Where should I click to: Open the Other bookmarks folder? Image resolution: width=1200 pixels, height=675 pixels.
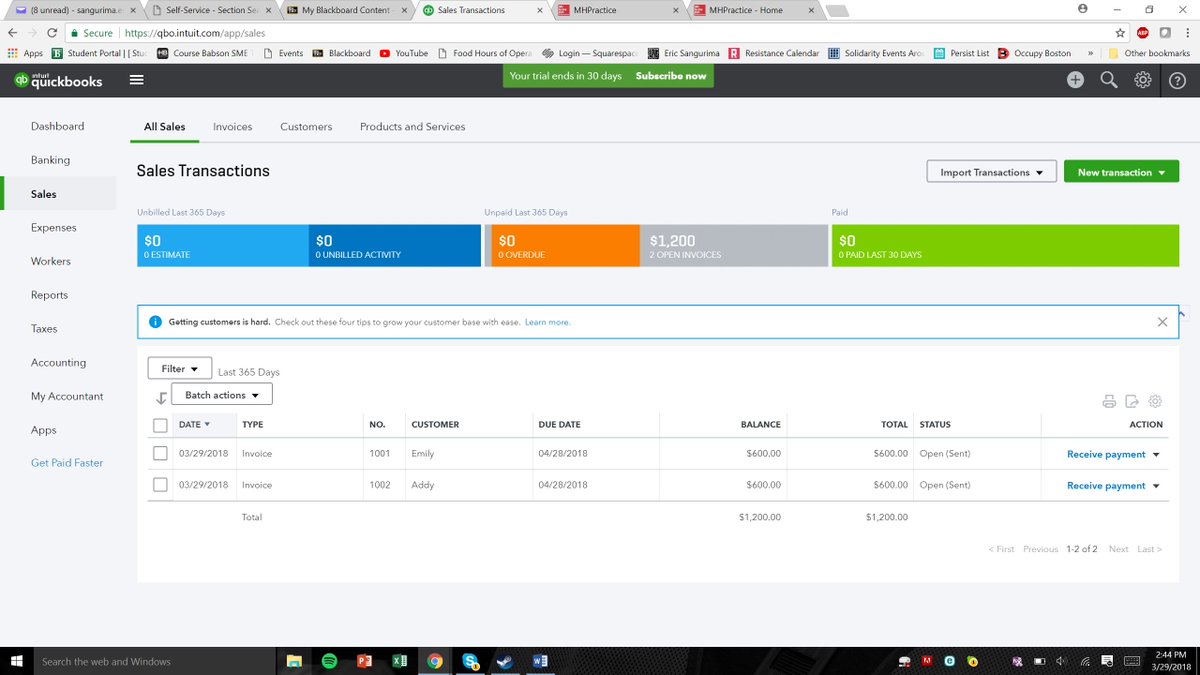pyautogui.click(x=1150, y=53)
